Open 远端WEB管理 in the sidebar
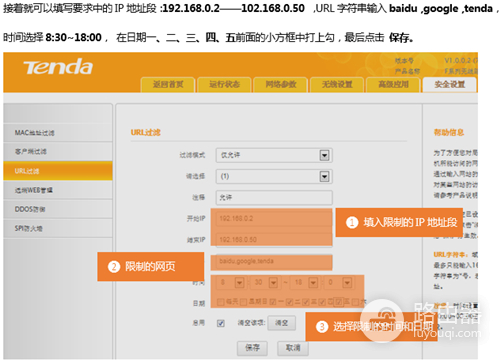500x361 pixels. 58,190
